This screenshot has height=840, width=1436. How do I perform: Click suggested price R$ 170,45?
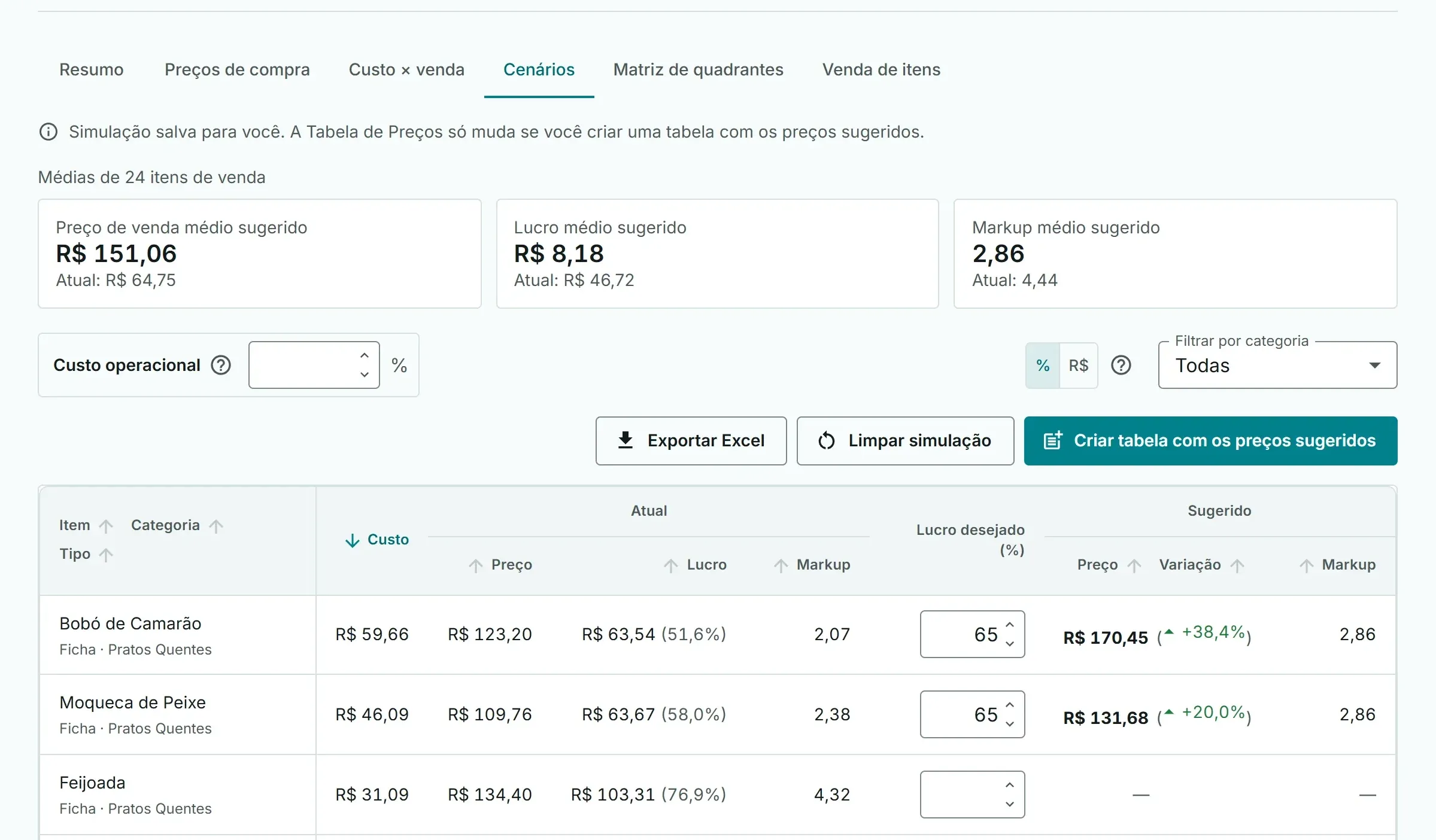click(x=1106, y=638)
